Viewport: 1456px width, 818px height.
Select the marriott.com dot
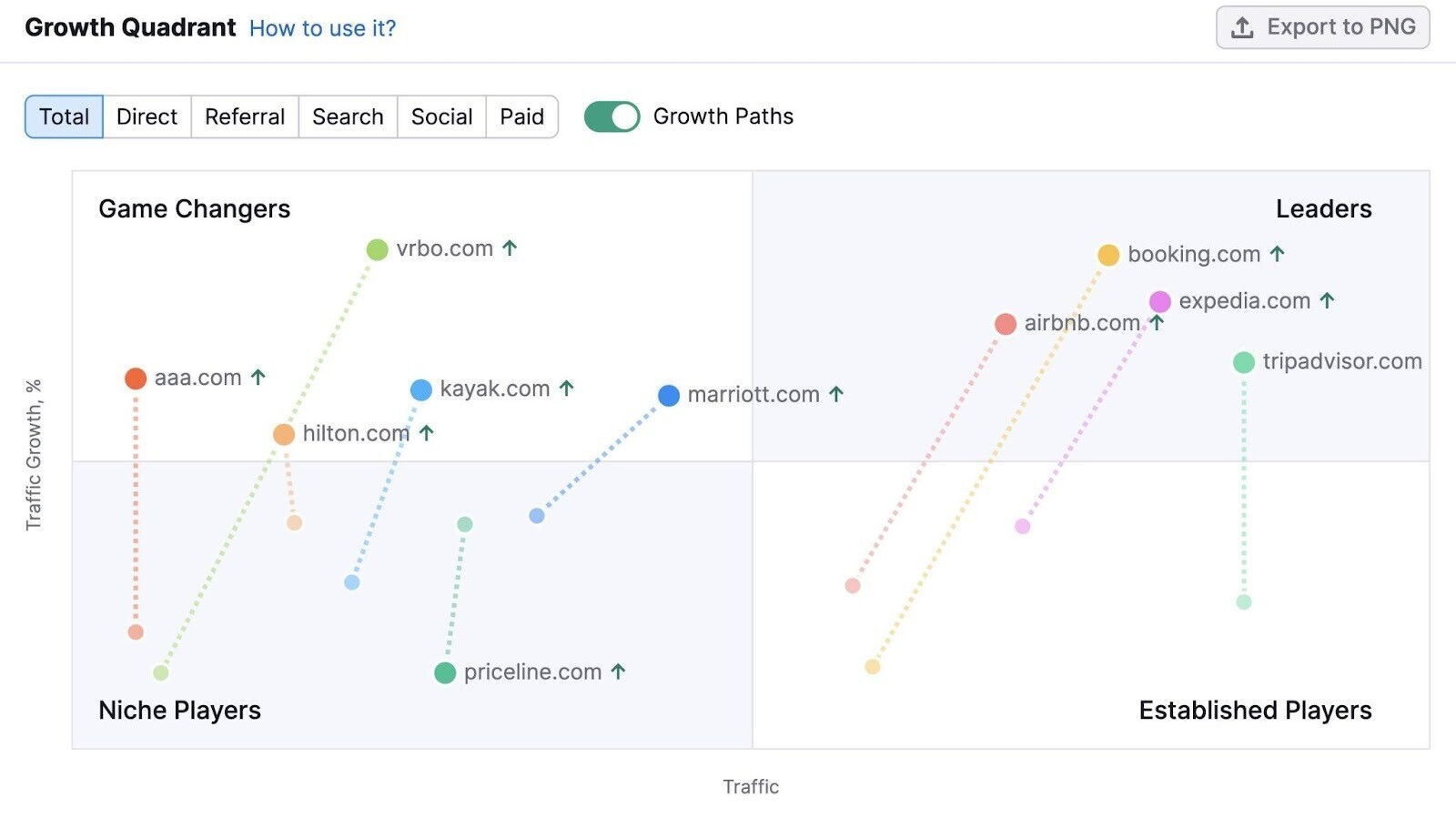click(x=668, y=395)
